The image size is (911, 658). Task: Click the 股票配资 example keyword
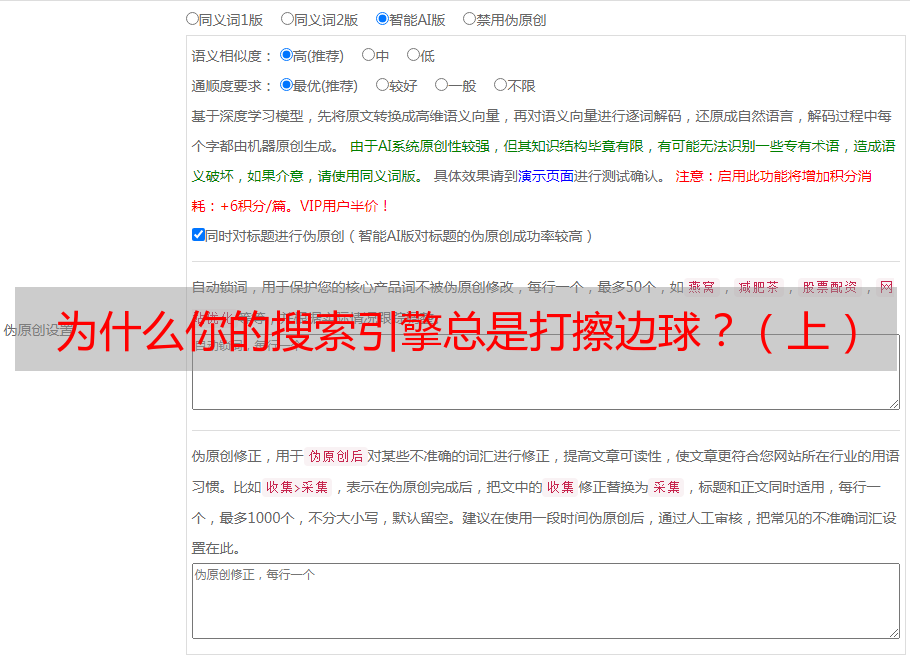point(829,287)
